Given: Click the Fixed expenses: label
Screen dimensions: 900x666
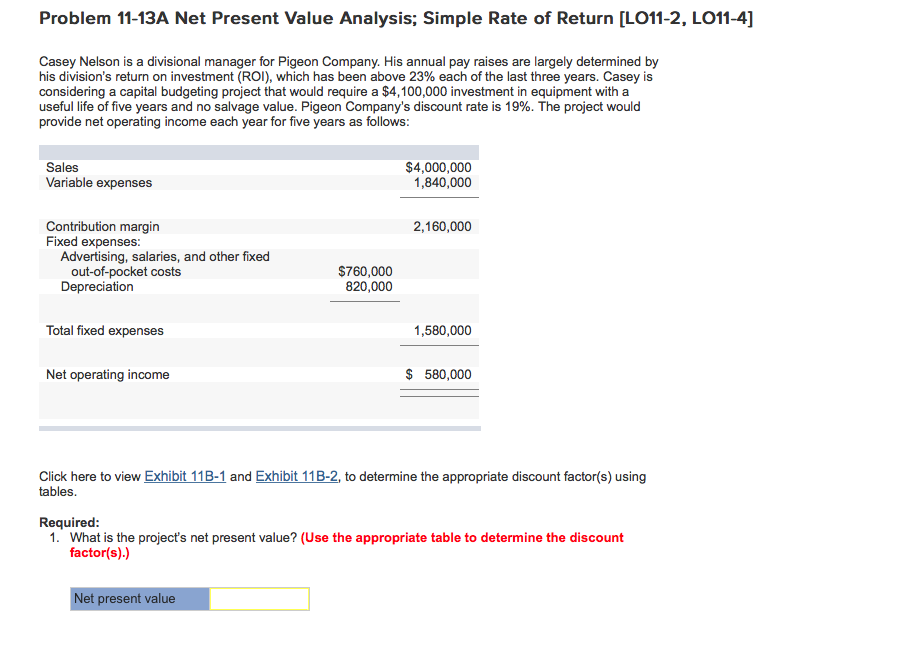Looking at the screenshot, I should pyautogui.click(x=93, y=242).
